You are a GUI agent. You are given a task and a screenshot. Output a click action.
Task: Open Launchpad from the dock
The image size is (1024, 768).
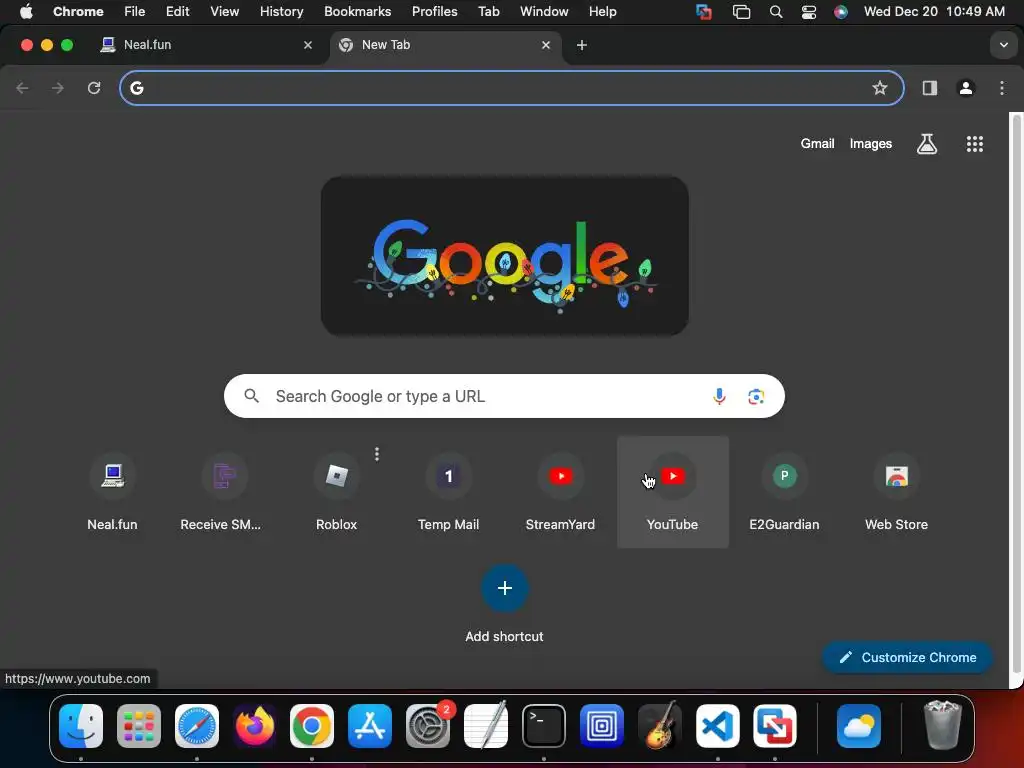click(x=139, y=726)
